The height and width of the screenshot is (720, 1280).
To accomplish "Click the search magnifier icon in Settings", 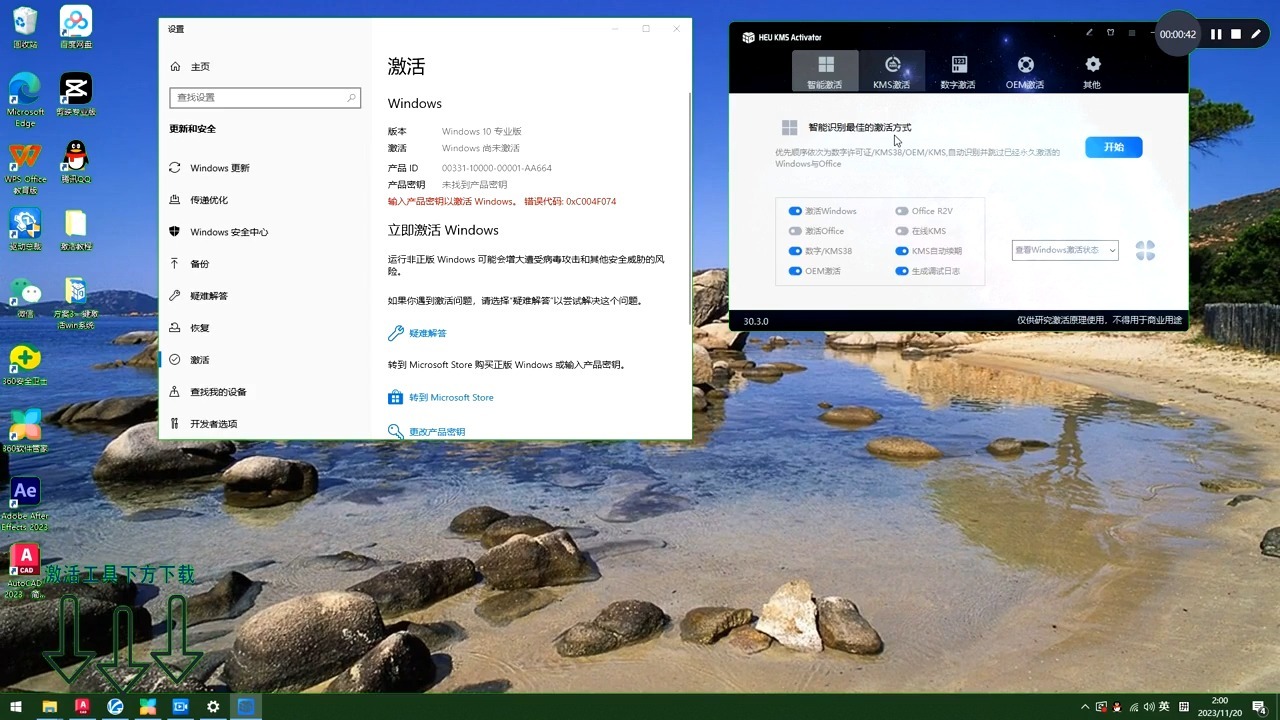I will click(351, 98).
